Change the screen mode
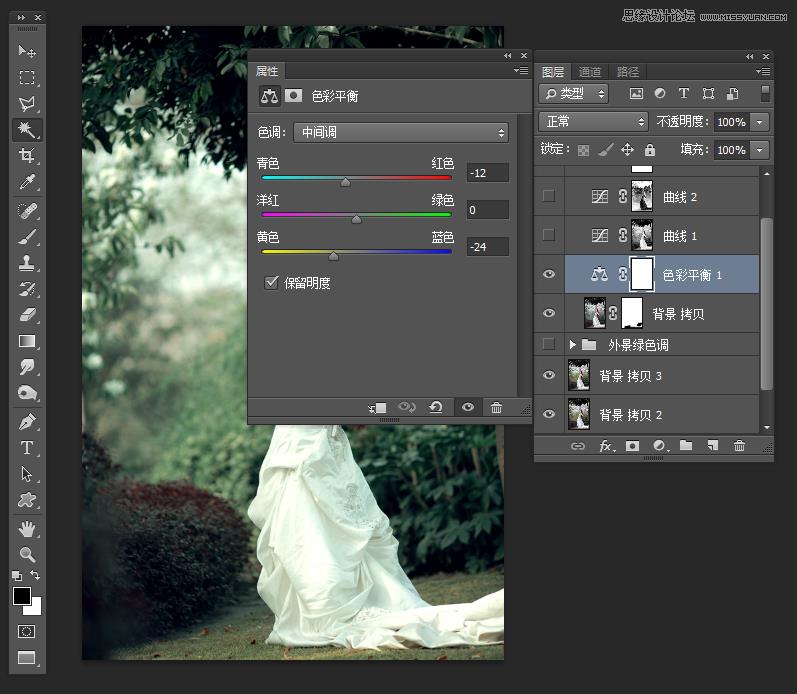 (26, 658)
